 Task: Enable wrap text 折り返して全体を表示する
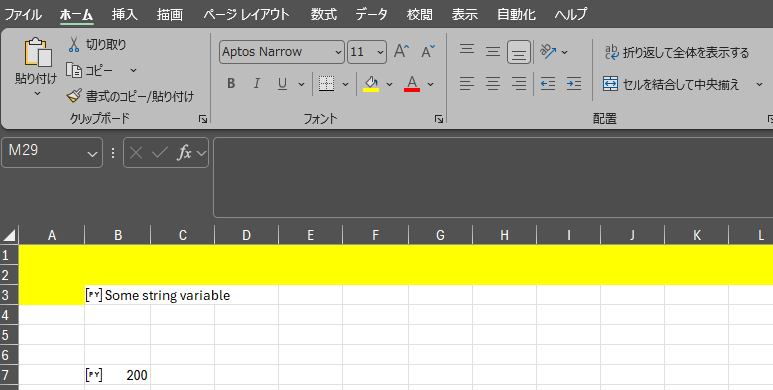coord(677,52)
